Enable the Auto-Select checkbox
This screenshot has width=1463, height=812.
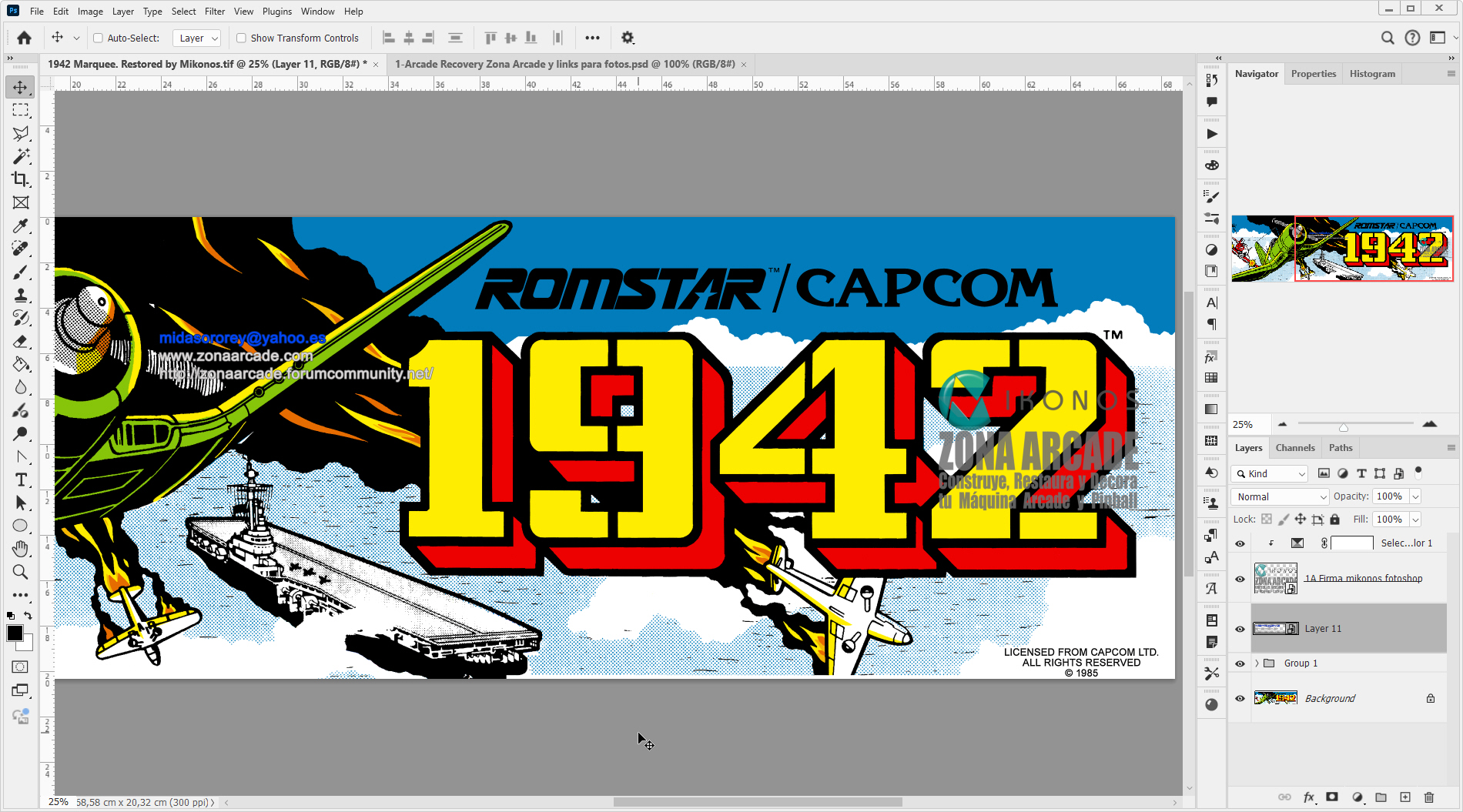(99, 37)
